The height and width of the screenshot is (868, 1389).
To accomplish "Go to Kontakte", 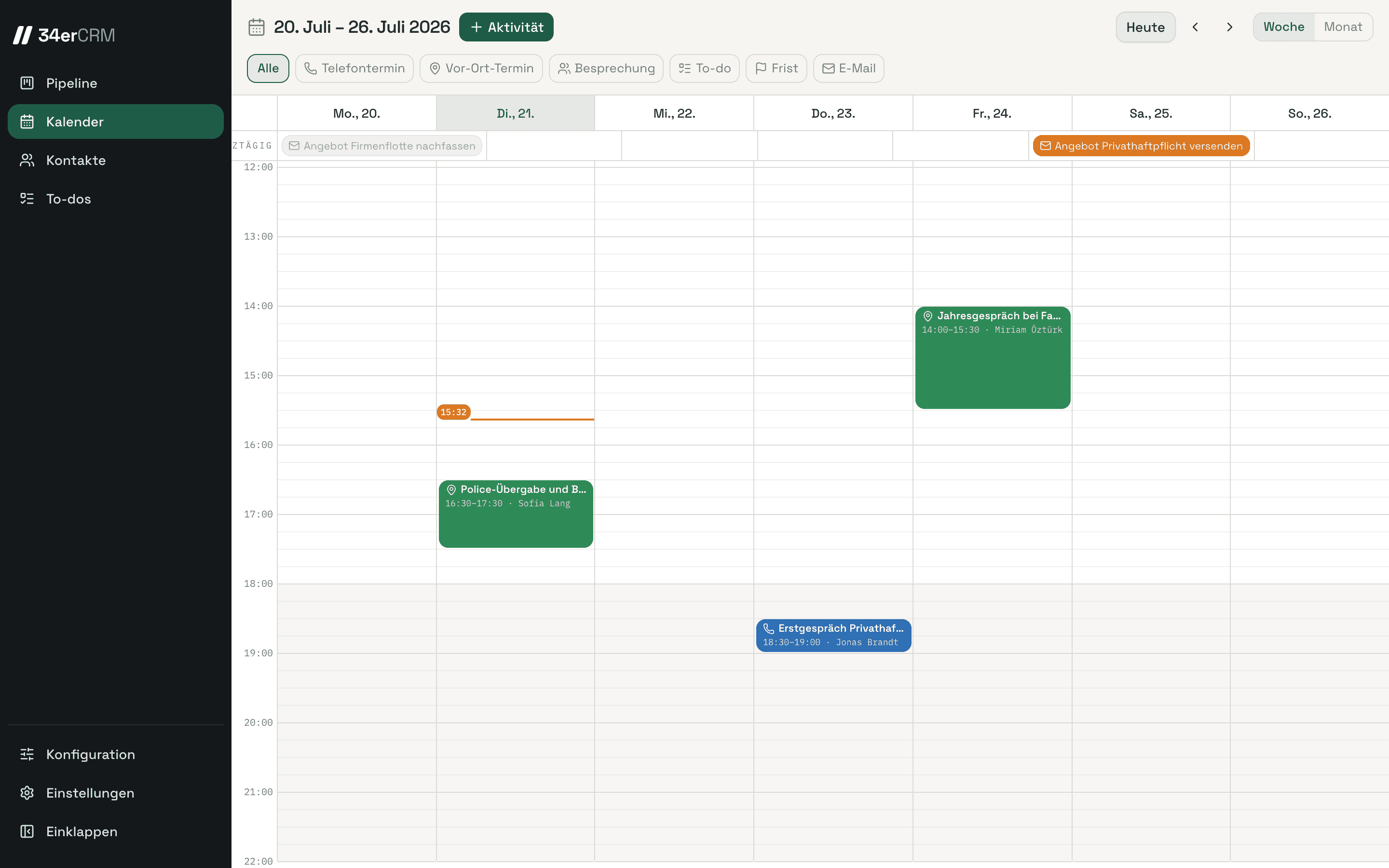I will pyautogui.click(x=115, y=160).
